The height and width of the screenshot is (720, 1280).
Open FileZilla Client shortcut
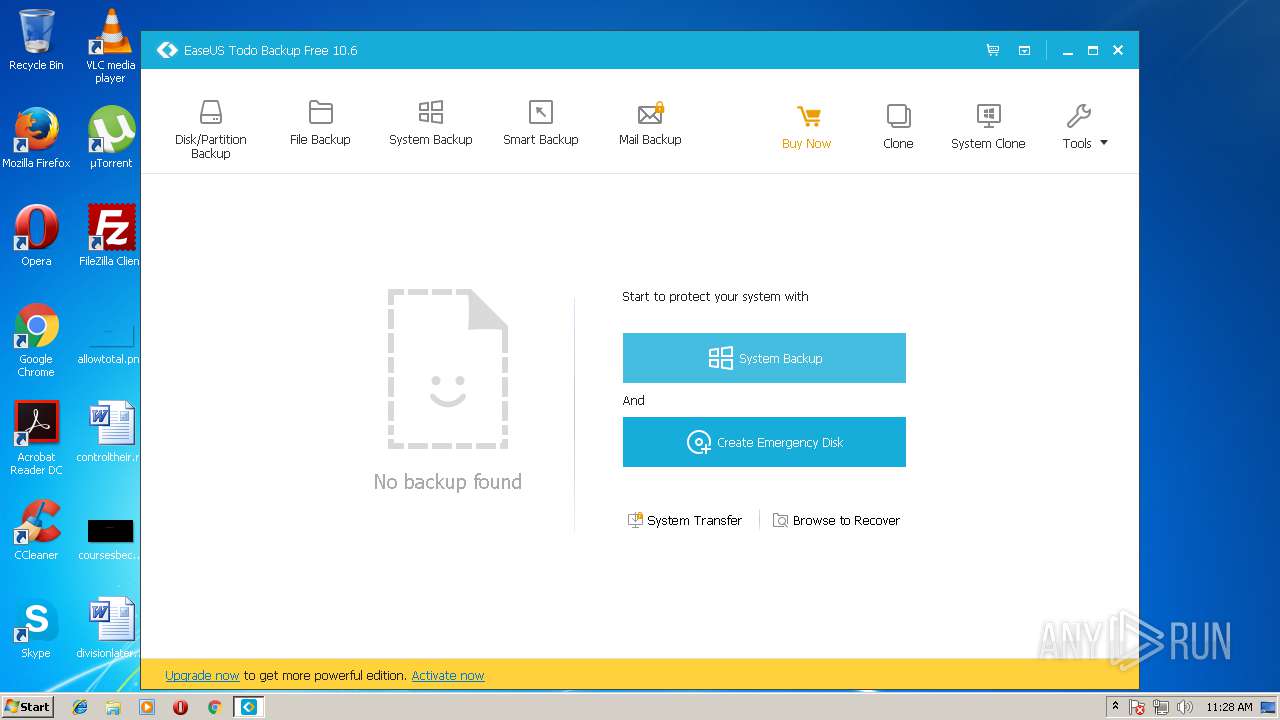pyautogui.click(x=110, y=236)
